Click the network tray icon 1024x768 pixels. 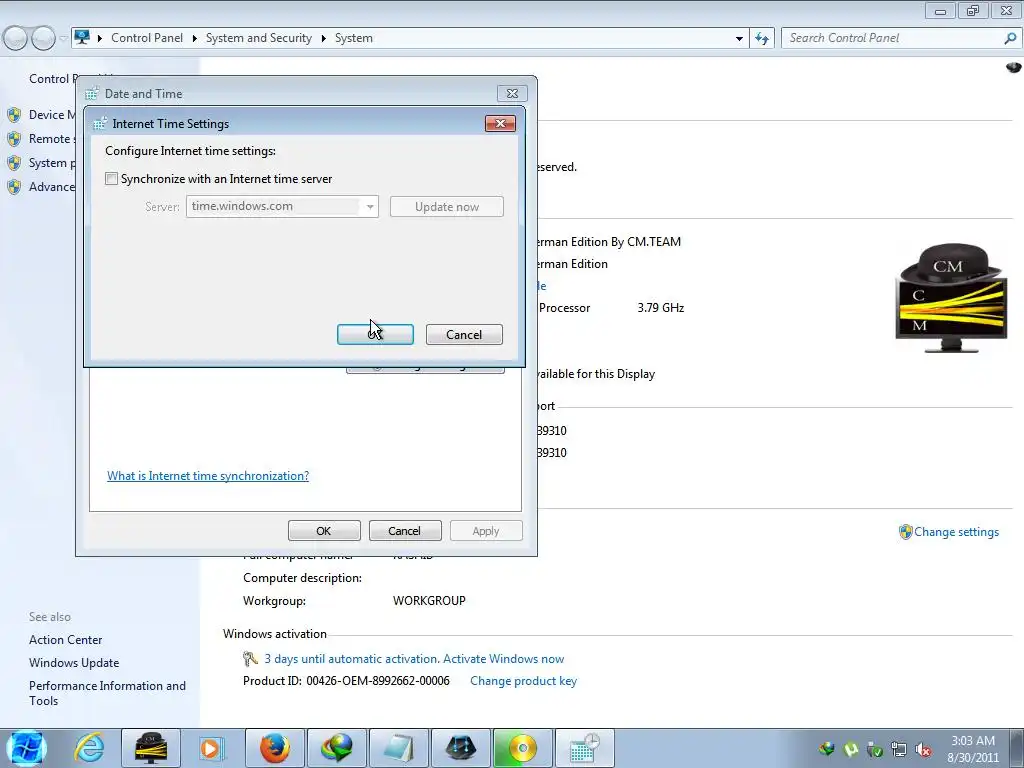coord(899,749)
